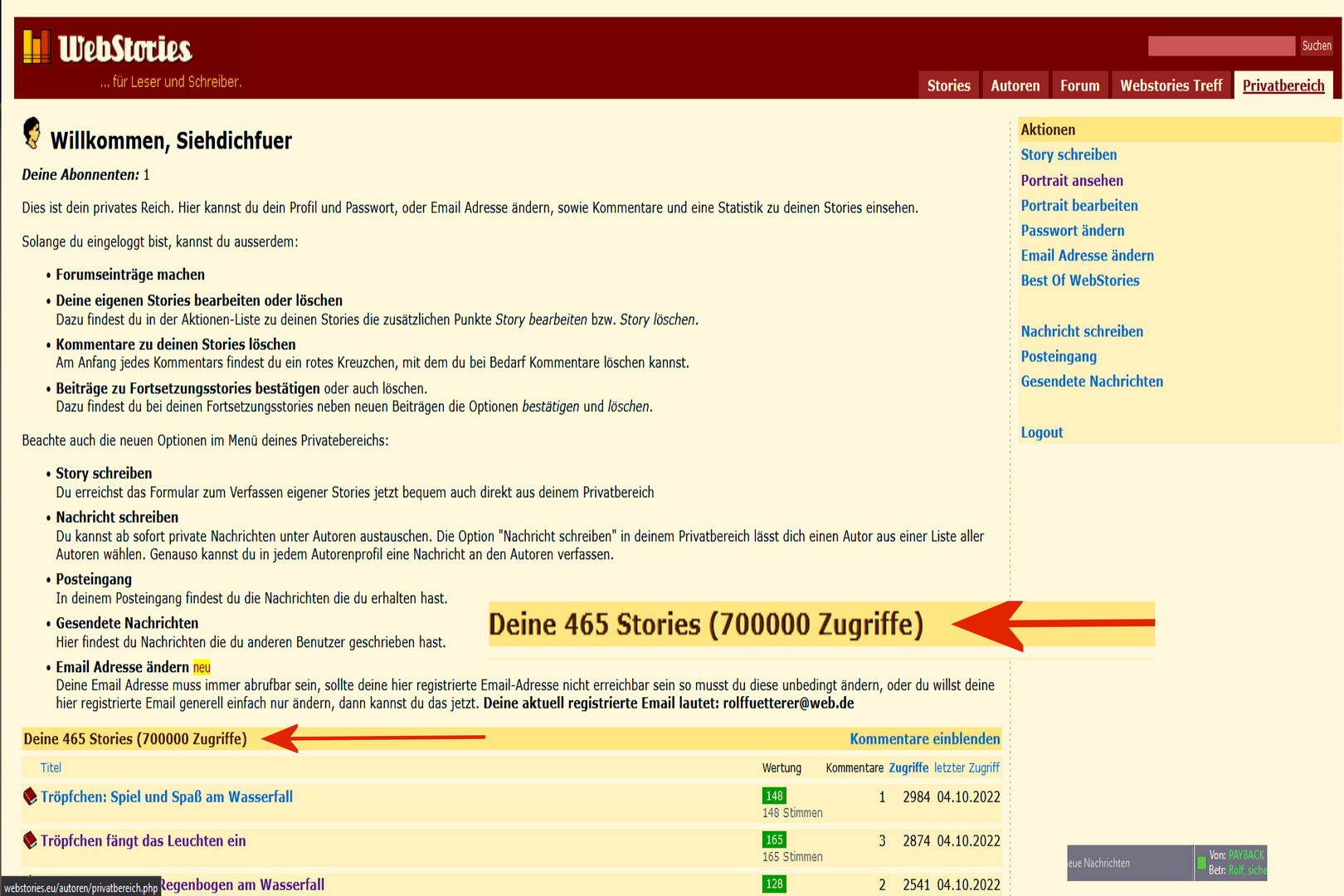This screenshot has width=1344, height=896.
Task: Open the Portrait ansehen link
Action: click(x=1072, y=180)
